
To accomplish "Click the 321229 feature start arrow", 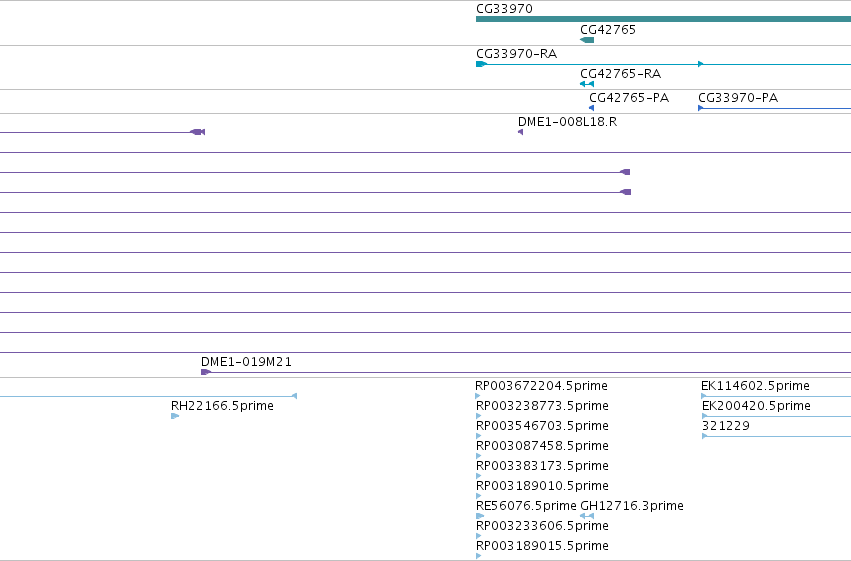I will [704, 436].
